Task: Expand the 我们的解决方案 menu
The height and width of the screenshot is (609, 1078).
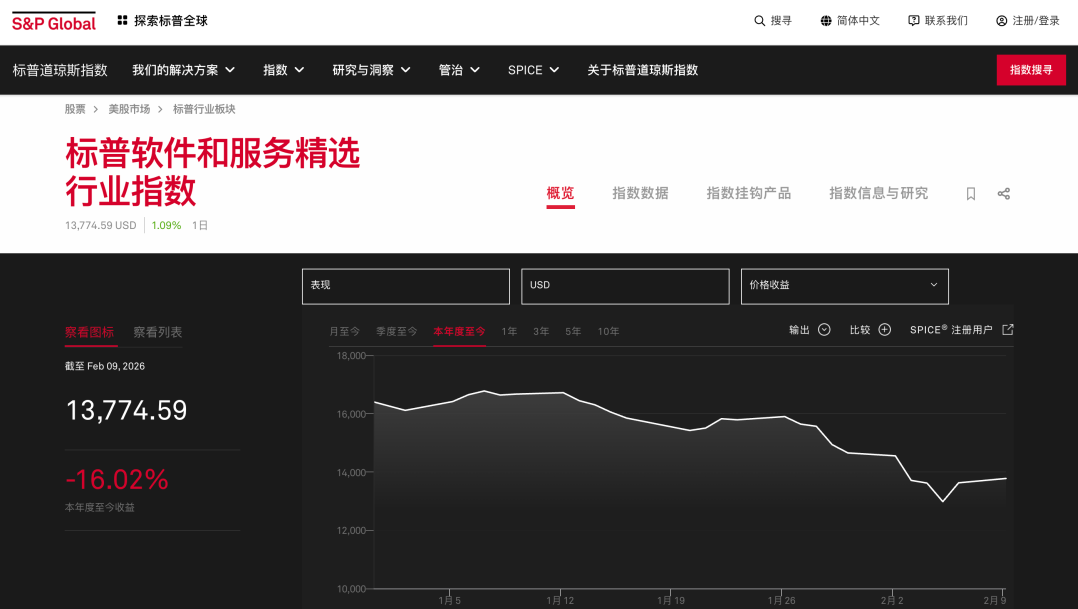Action: coord(184,70)
